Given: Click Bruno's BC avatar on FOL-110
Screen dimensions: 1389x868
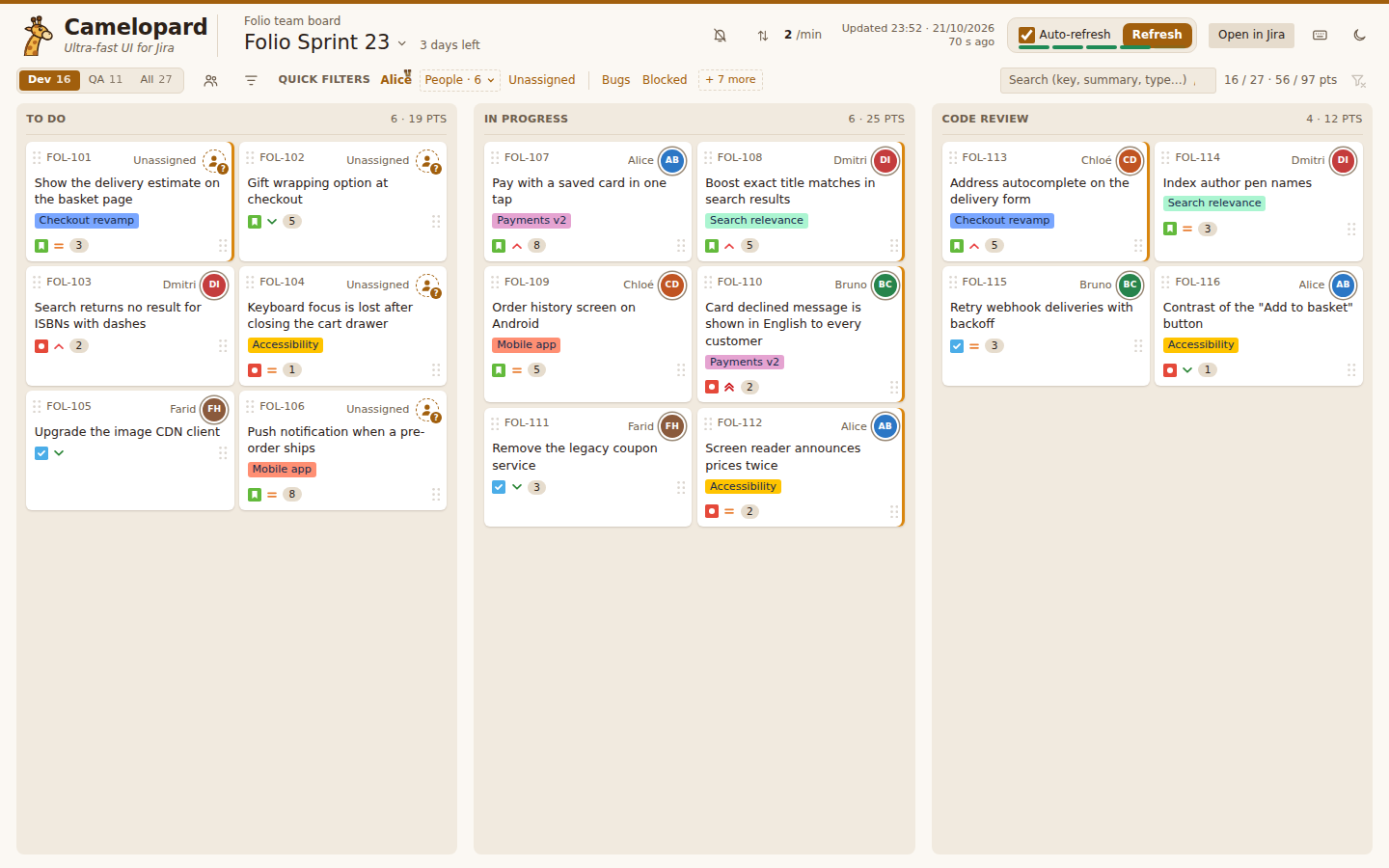Looking at the screenshot, I should [885, 285].
